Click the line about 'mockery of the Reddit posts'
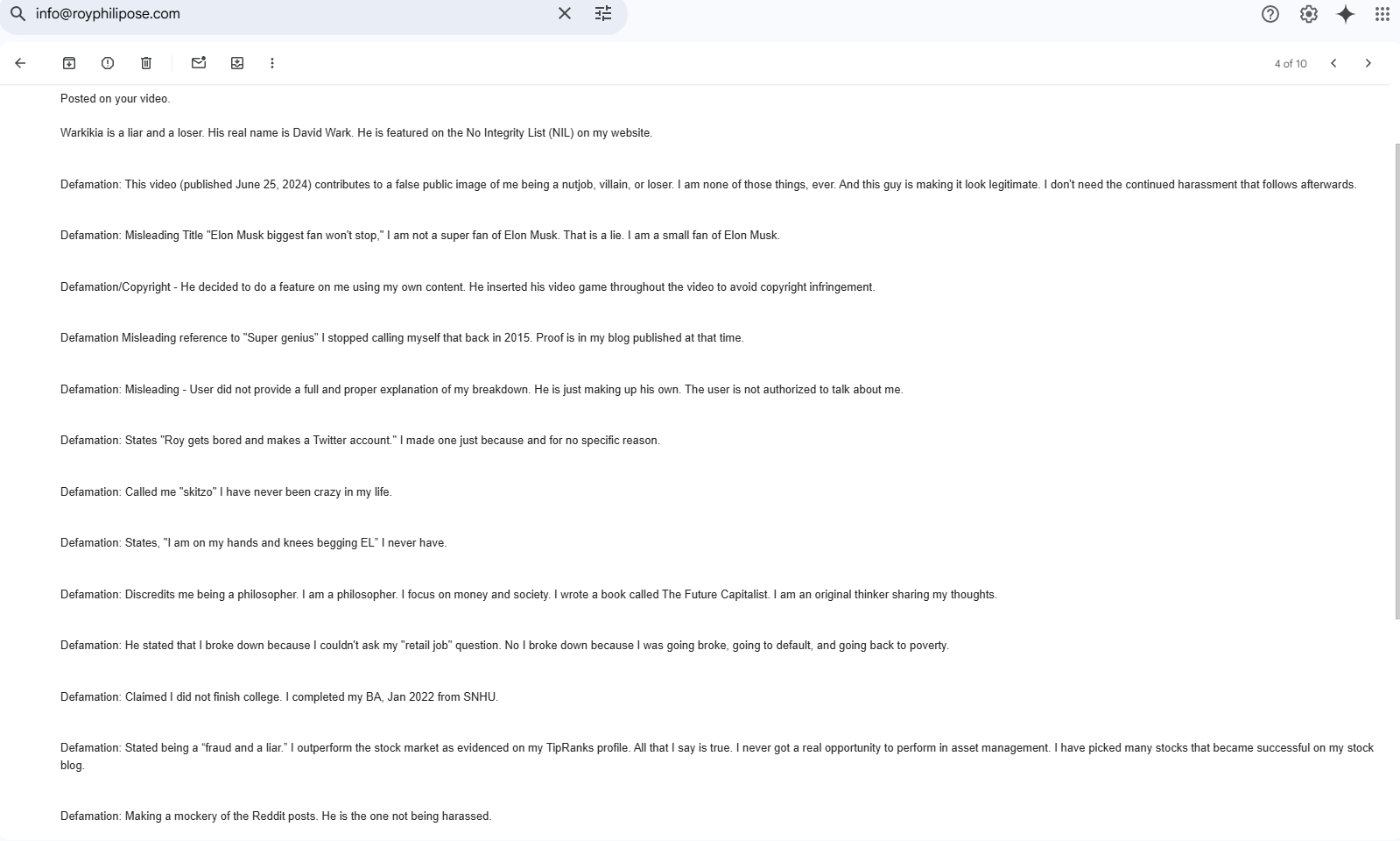The image size is (1400, 841). click(276, 816)
